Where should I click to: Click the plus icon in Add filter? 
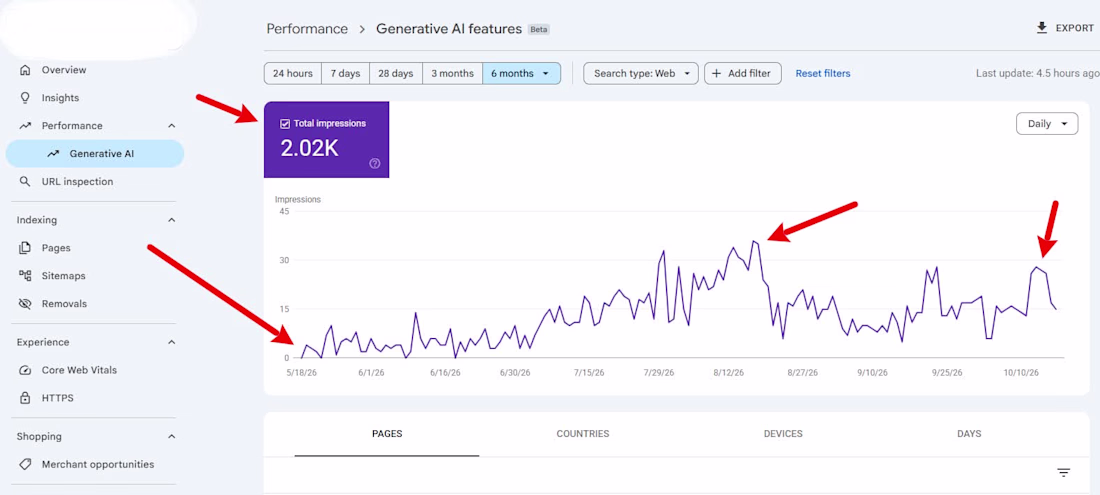click(x=716, y=74)
